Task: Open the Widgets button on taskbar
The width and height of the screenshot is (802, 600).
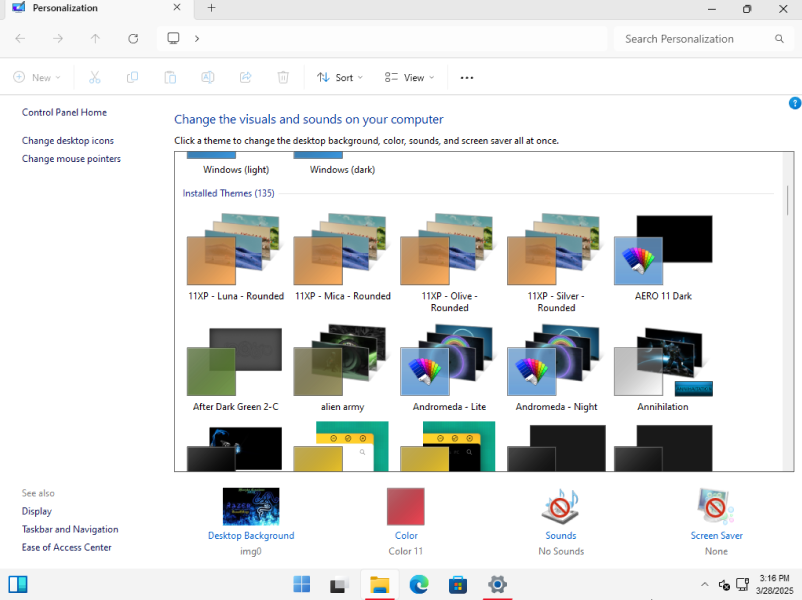Action: coord(18,584)
